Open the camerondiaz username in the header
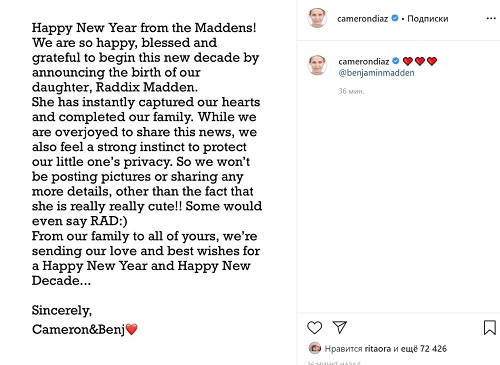The height and width of the screenshot is (365, 500). point(362,19)
